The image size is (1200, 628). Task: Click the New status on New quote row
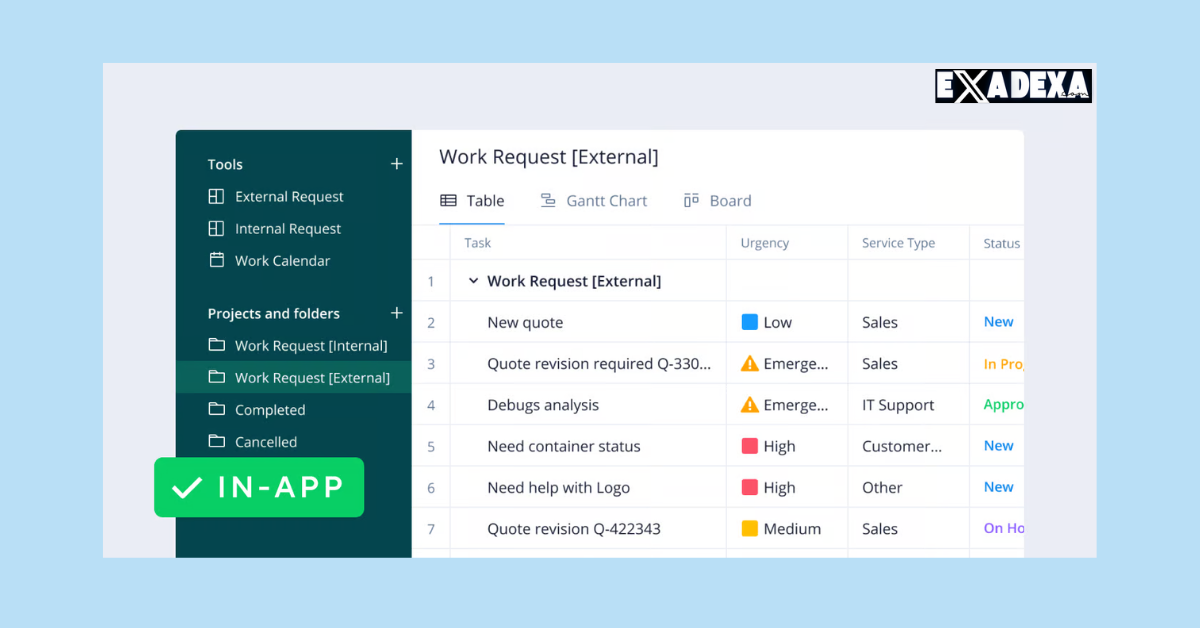click(998, 321)
